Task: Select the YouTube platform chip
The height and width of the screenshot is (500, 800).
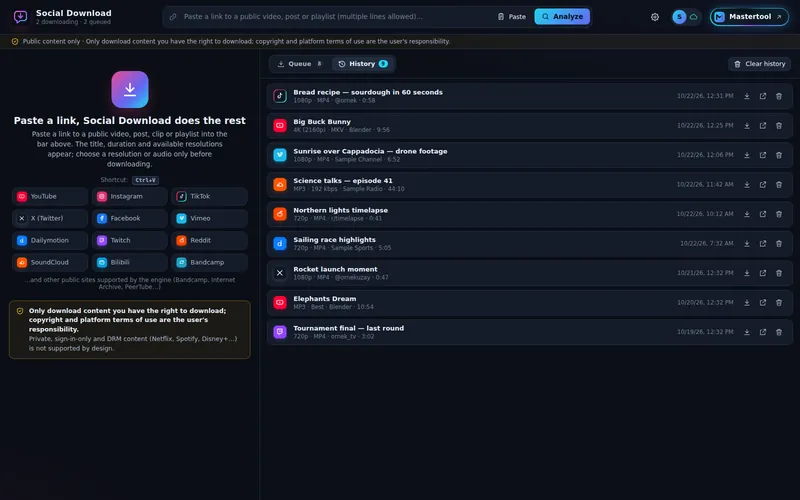Action: point(50,196)
